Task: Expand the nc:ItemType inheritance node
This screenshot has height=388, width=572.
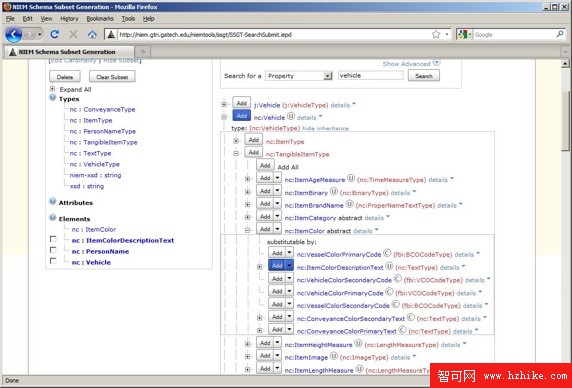Action: click(236, 141)
